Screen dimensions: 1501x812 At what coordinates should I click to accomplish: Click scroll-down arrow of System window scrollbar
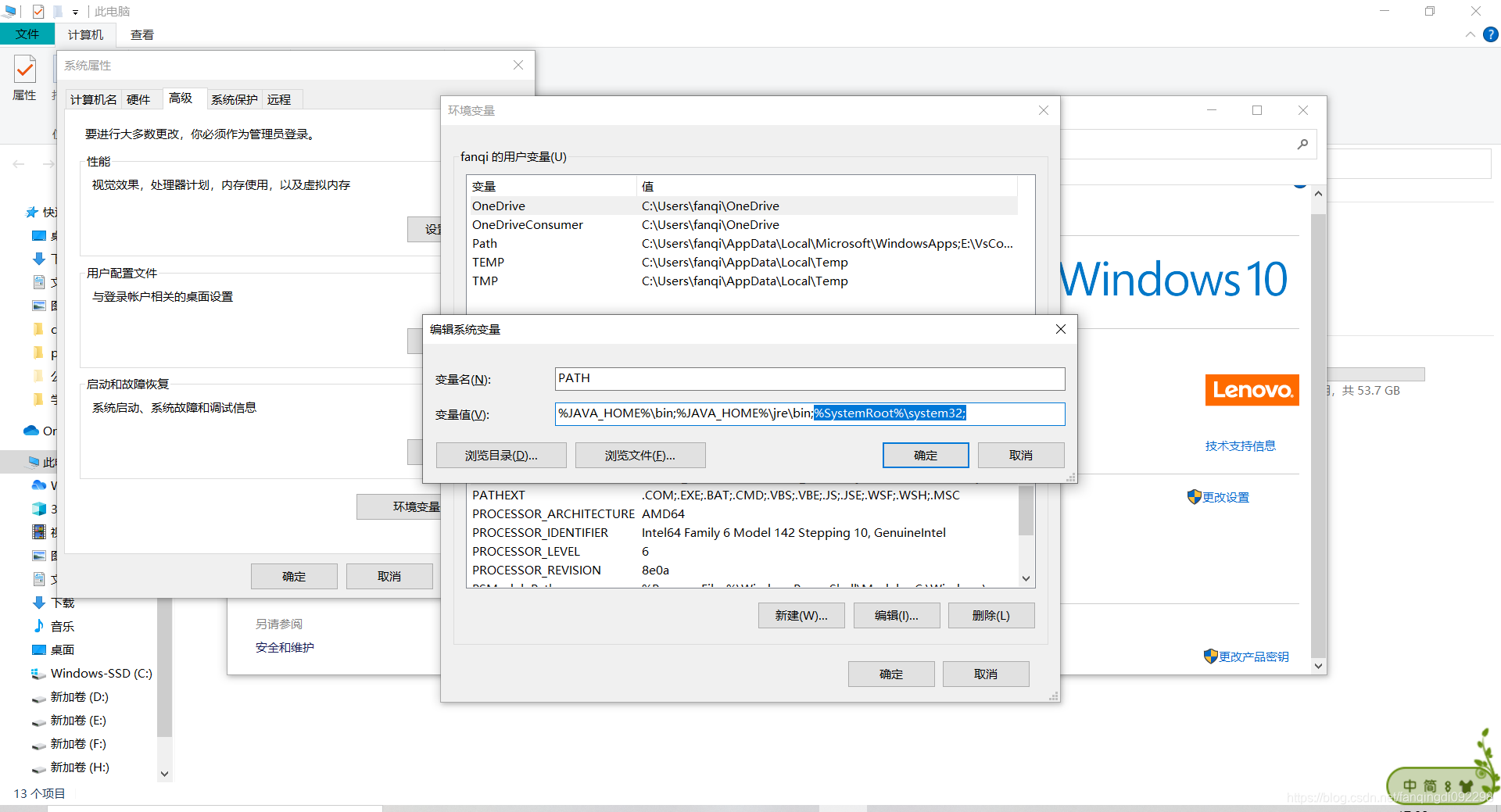pyautogui.click(x=1318, y=666)
